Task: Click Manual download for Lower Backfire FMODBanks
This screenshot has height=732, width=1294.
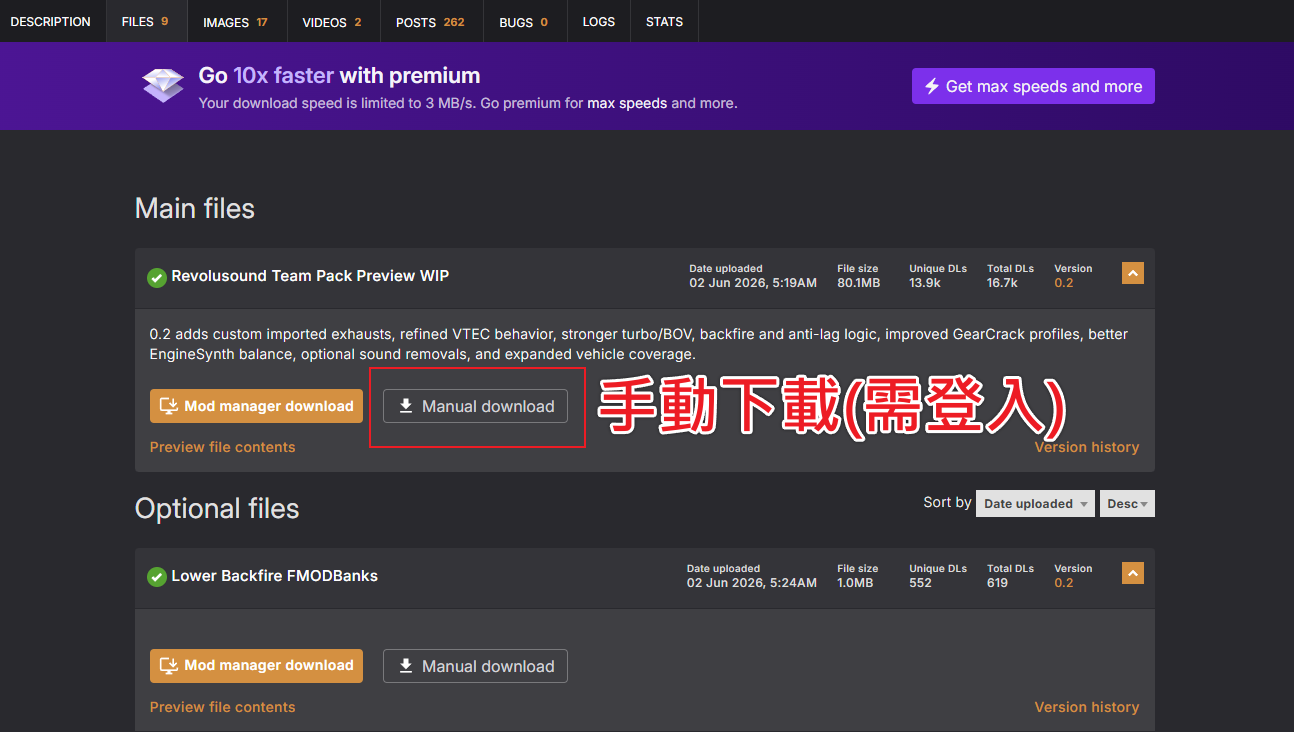Action: pyautogui.click(x=475, y=666)
